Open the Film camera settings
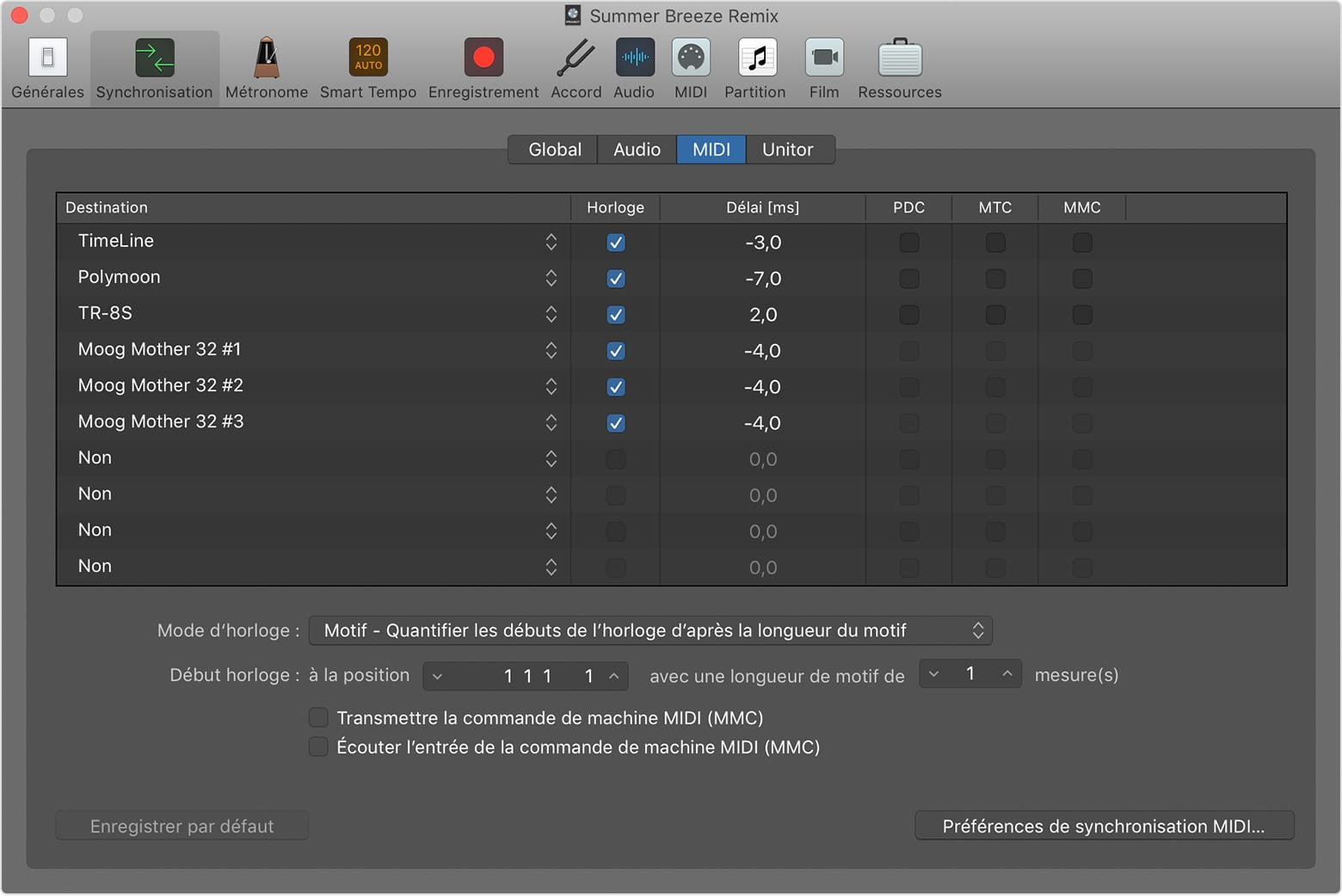The height and width of the screenshot is (896, 1342). click(x=824, y=70)
